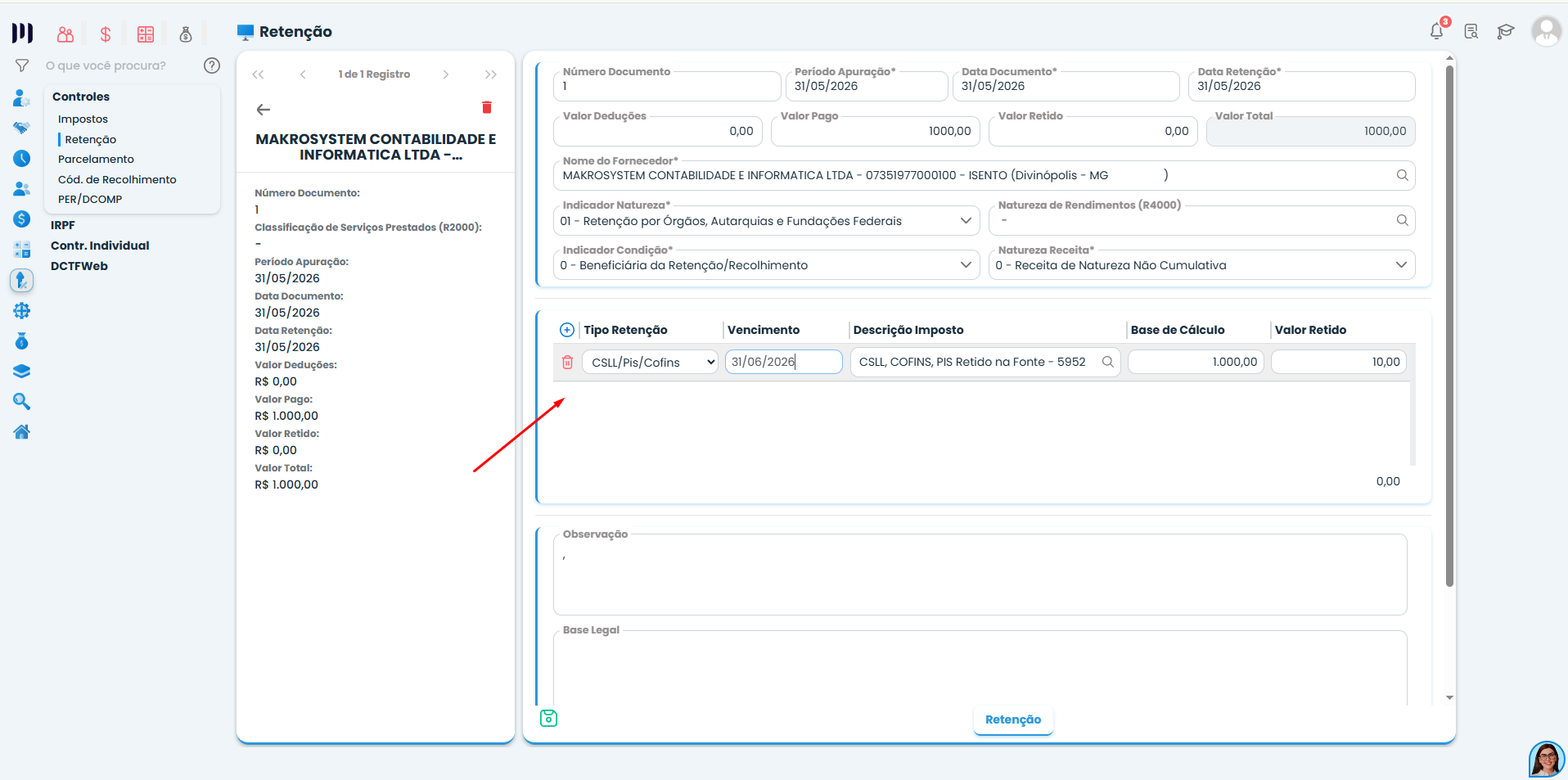Screen dimensions: 1568x780
Task: Select Retenção in Controles menu
Action: pos(90,139)
